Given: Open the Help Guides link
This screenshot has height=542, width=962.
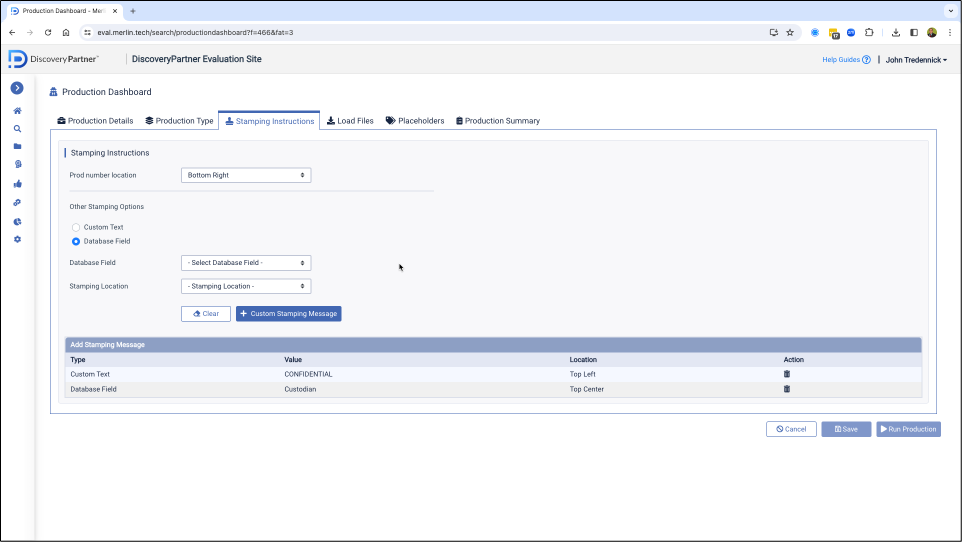Looking at the screenshot, I should point(846,60).
